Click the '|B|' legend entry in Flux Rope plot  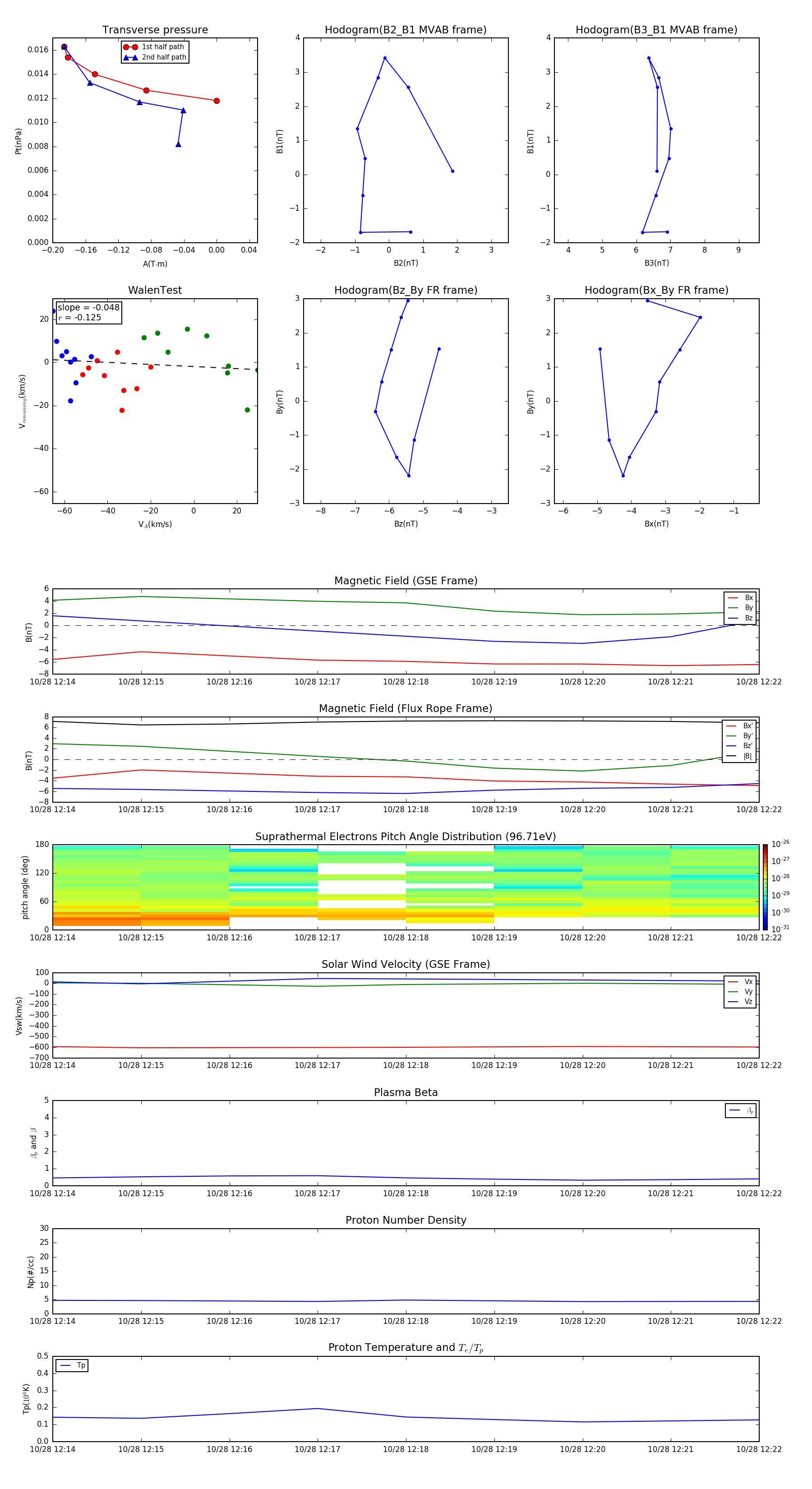tap(739, 756)
